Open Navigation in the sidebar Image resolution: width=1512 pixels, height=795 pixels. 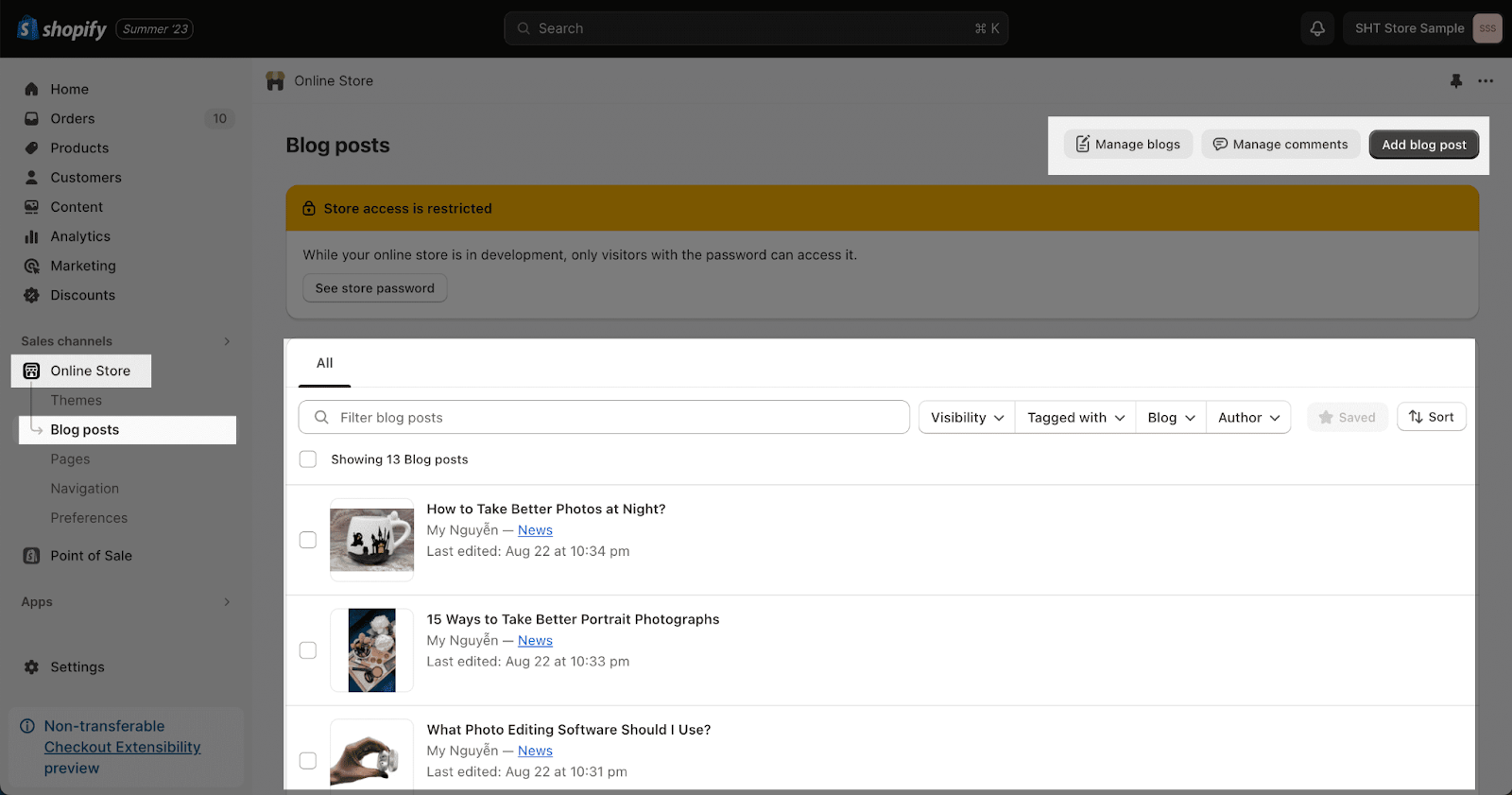click(85, 488)
